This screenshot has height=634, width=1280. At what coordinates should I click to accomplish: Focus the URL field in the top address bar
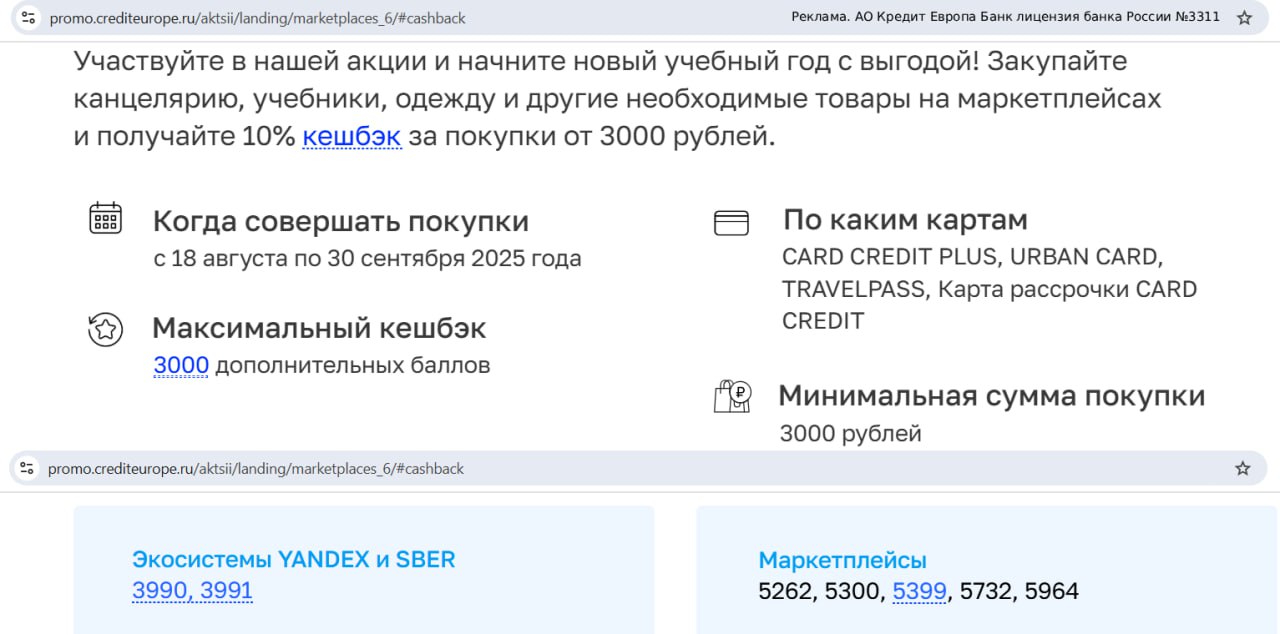pos(257,18)
